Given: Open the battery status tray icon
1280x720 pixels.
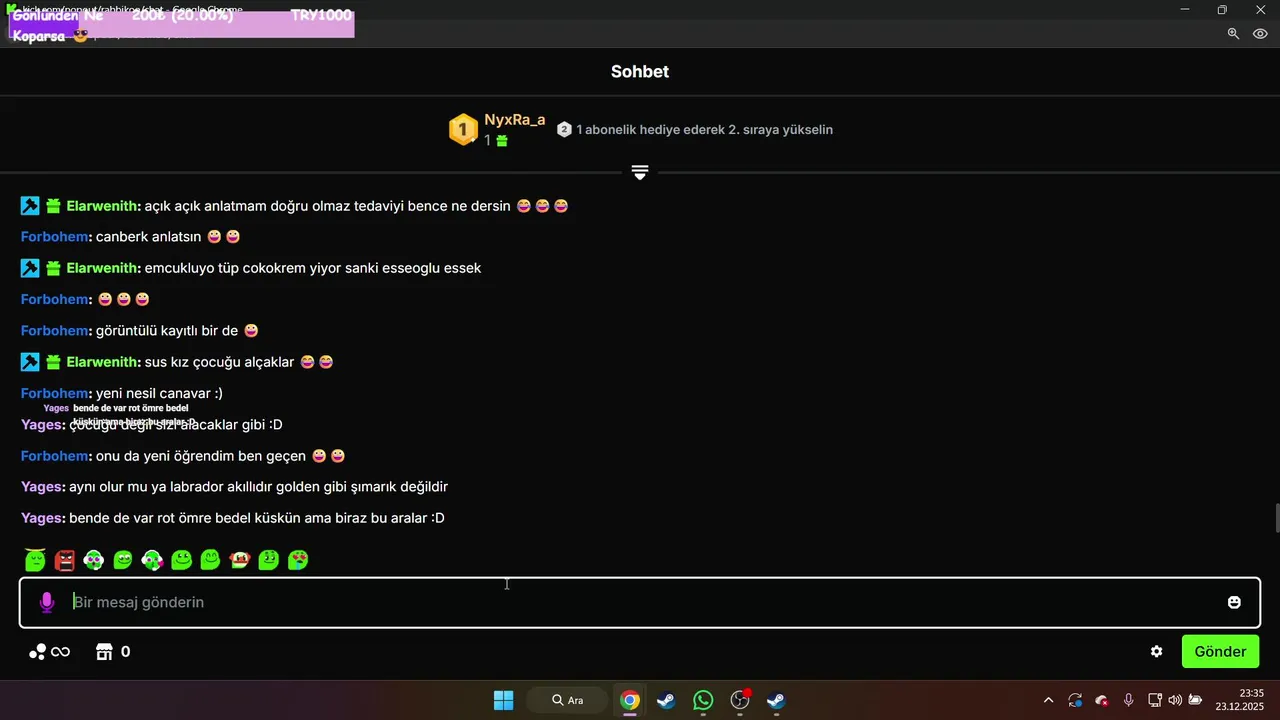Looking at the screenshot, I should click(x=1195, y=700).
